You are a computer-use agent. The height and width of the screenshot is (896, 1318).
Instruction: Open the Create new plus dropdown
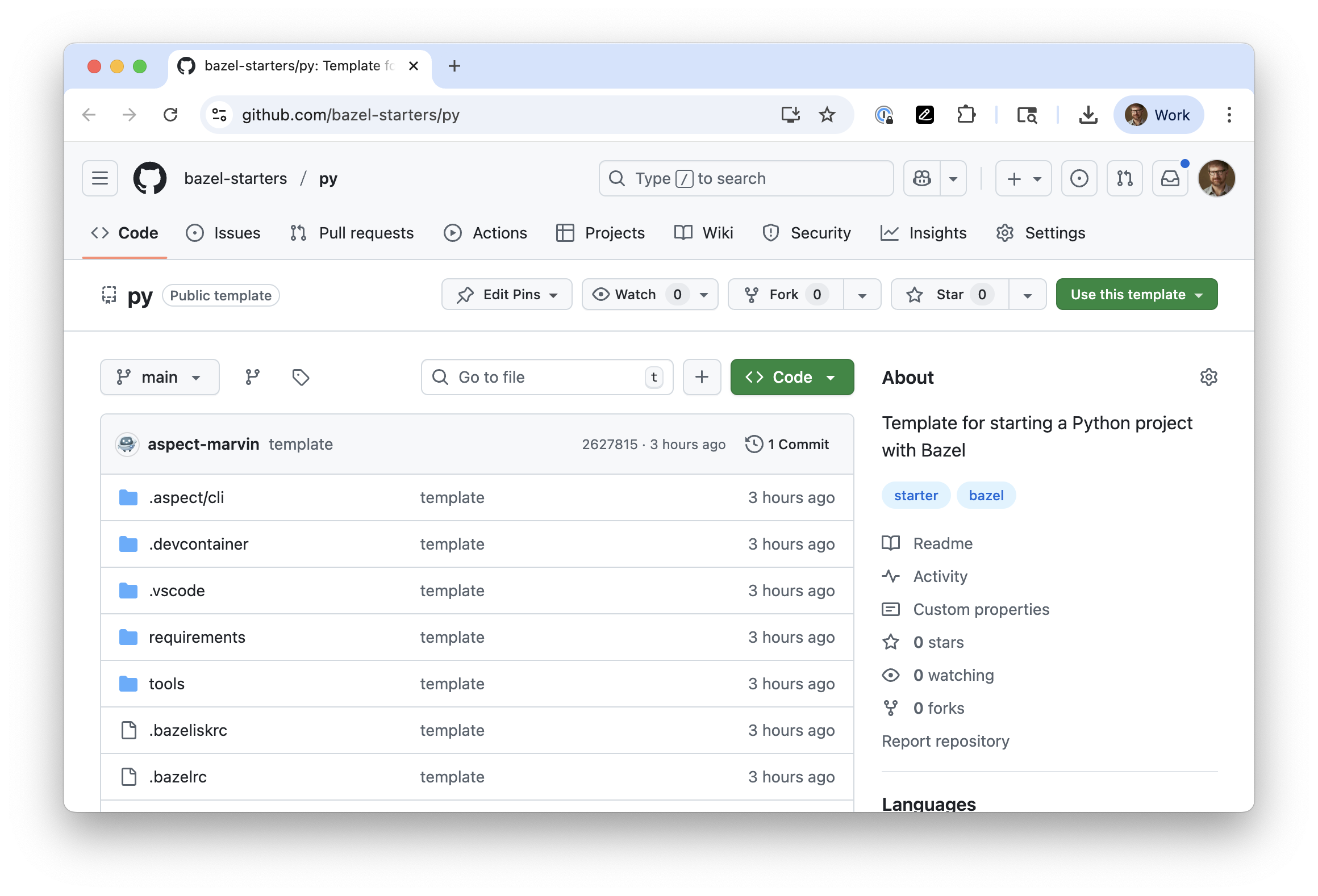point(1024,178)
